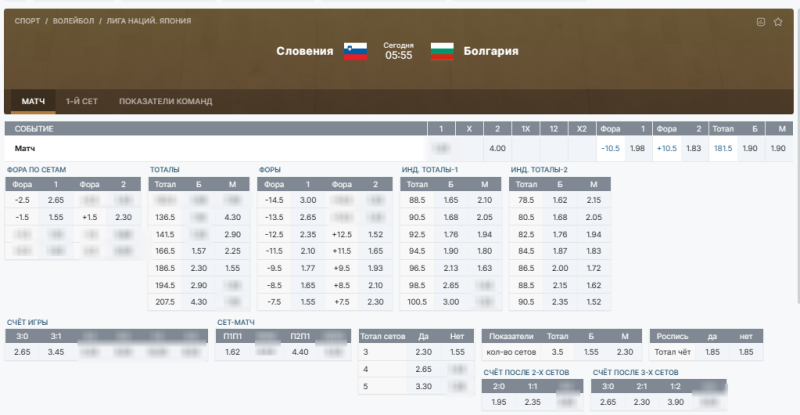This screenshot has width=800, height=415.
Task: Select odds 1.98 for handicap -10.5
Action: (637, 148)
